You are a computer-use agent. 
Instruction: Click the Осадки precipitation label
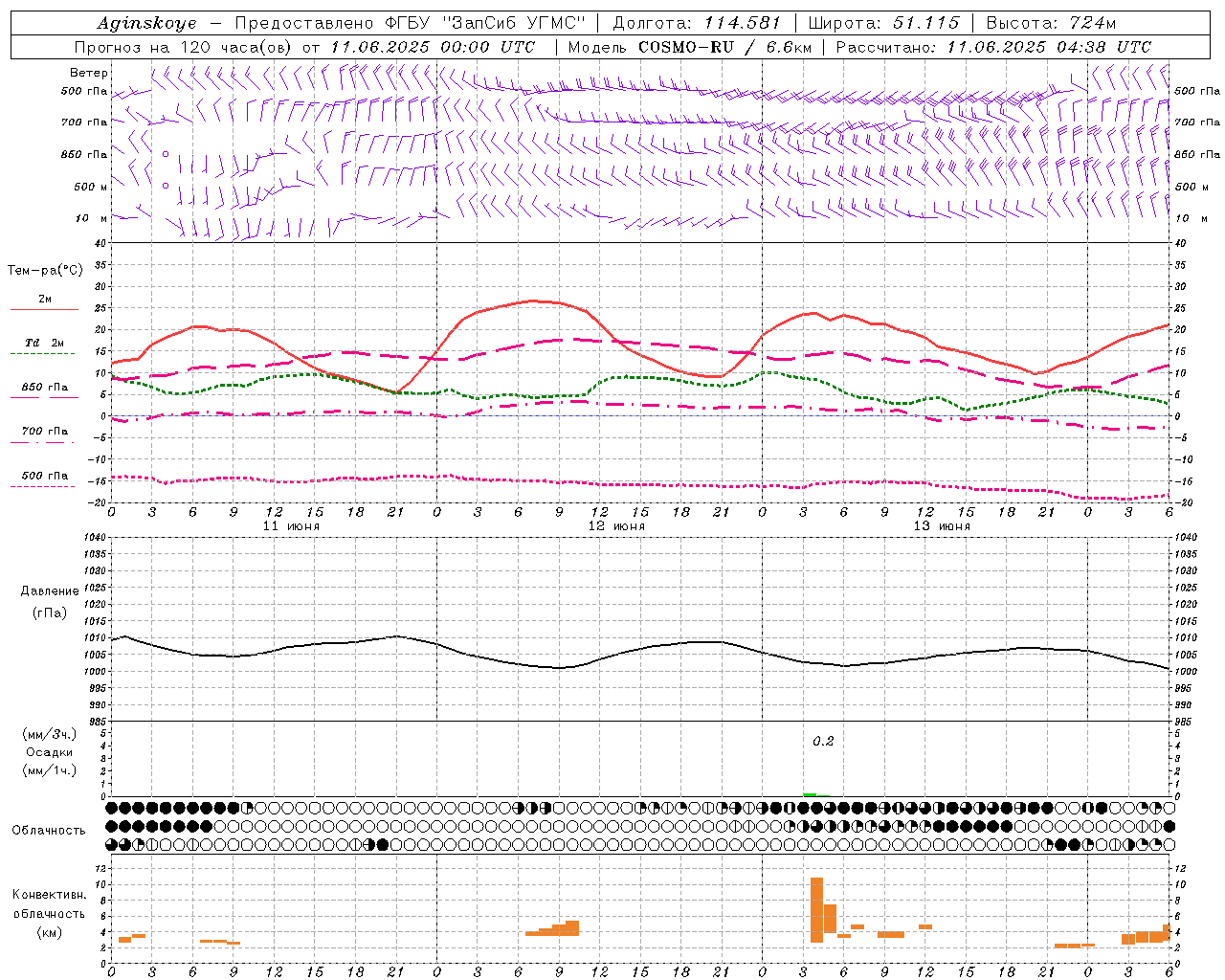click(49, 752)
